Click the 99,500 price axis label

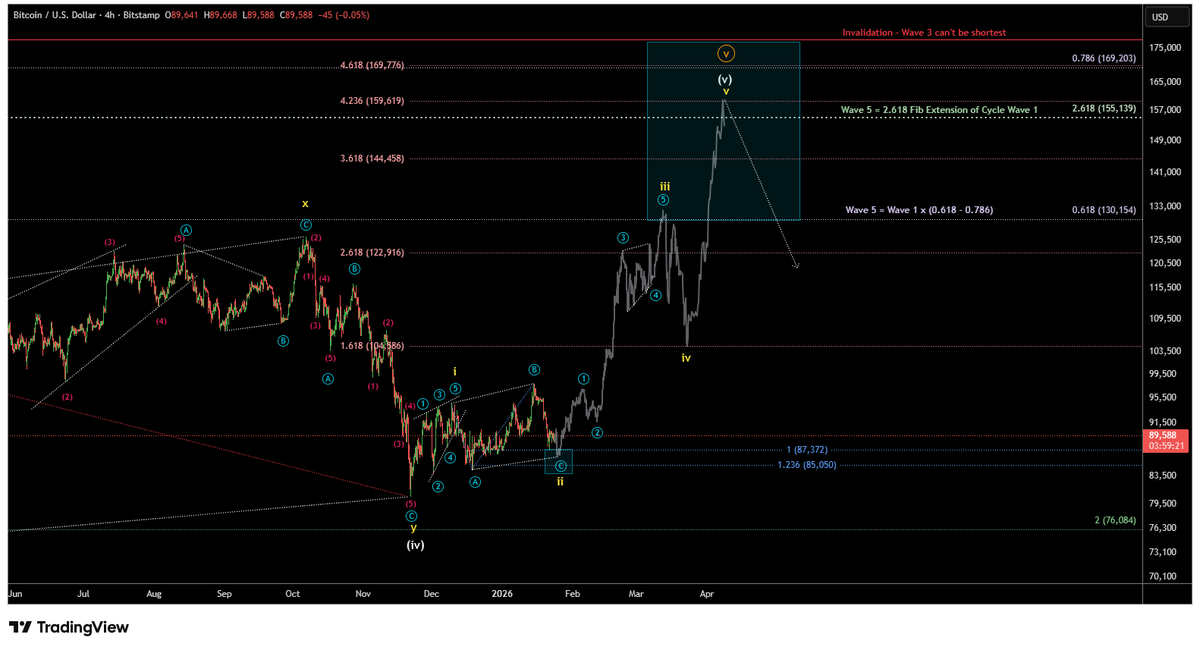pos(1164,374)
